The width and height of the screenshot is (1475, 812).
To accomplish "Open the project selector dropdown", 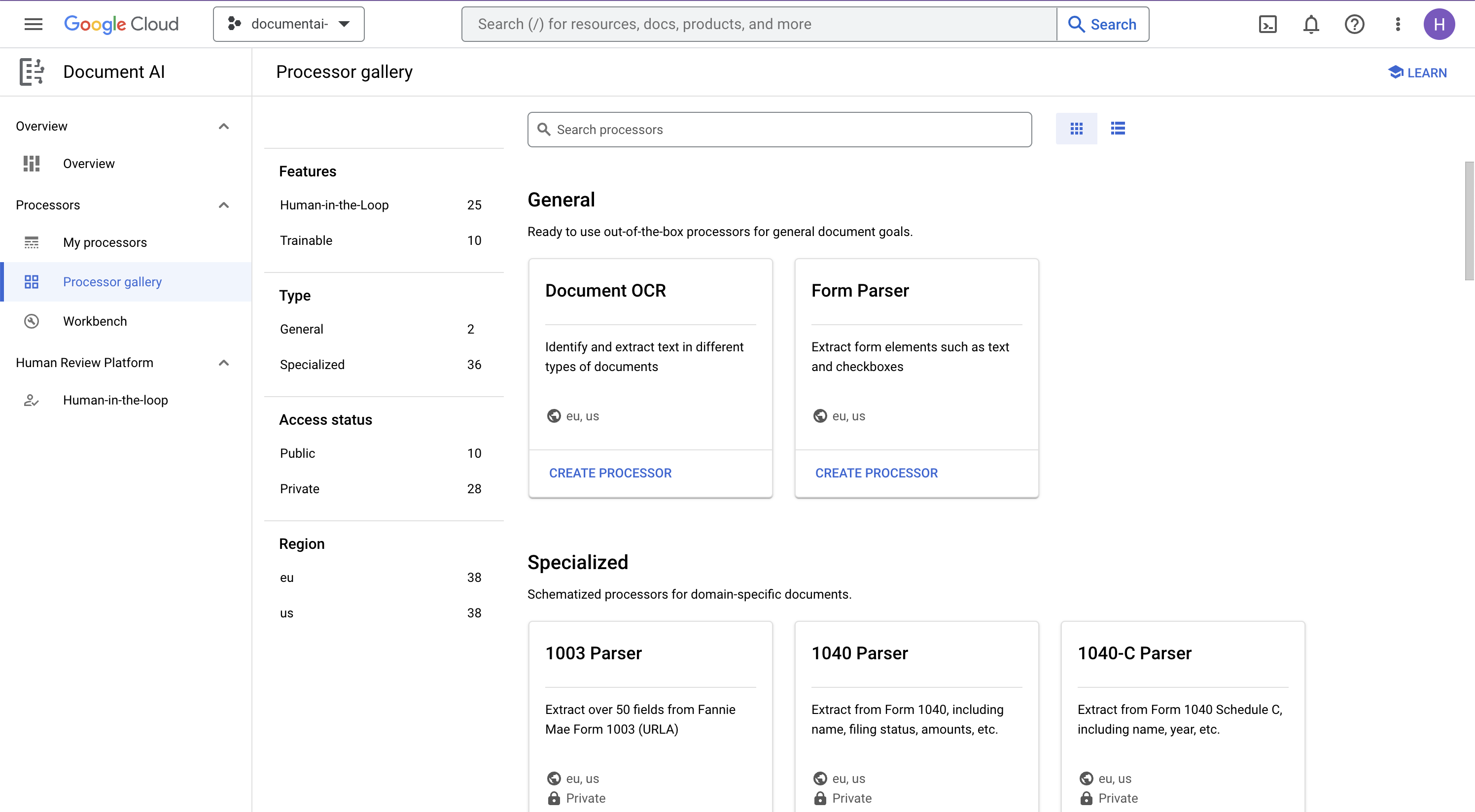I will (288, 24).
